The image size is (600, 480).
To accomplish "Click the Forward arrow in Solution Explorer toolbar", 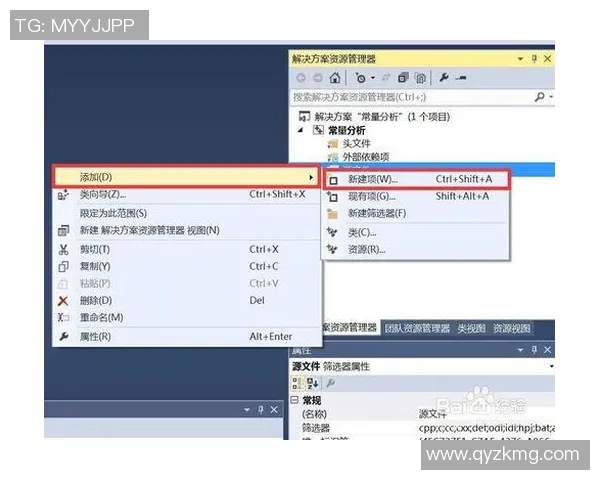I will (318, 78).
